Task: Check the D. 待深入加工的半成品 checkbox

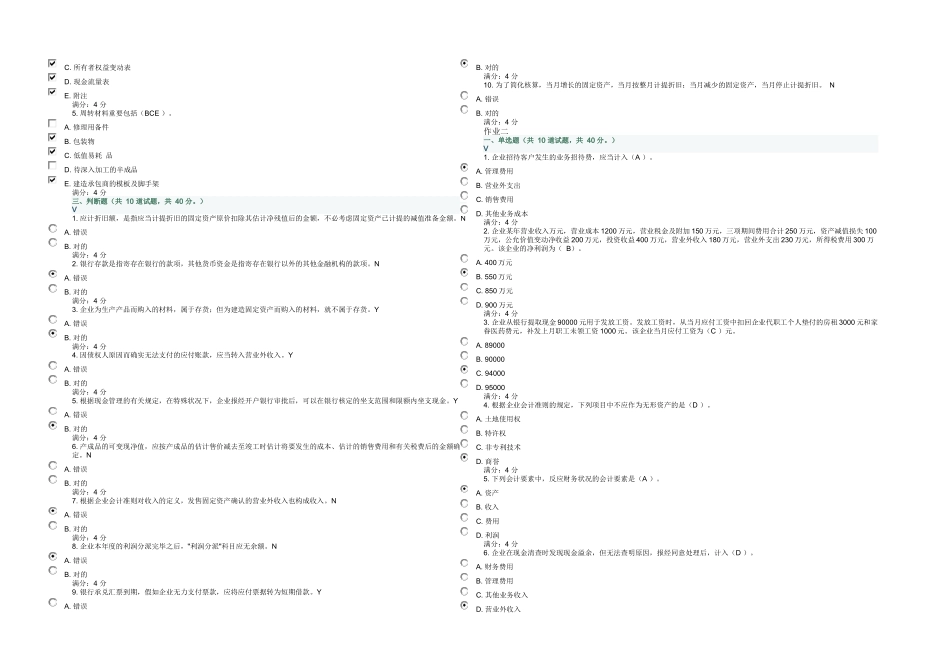Action: coord(52,165)
